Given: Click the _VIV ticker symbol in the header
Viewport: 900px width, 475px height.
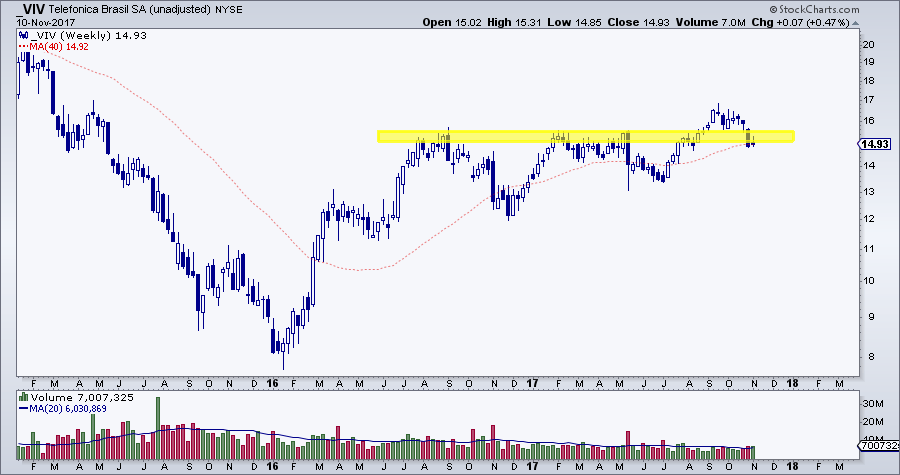Looking at the screenshot, I should (x=30, y=9).
